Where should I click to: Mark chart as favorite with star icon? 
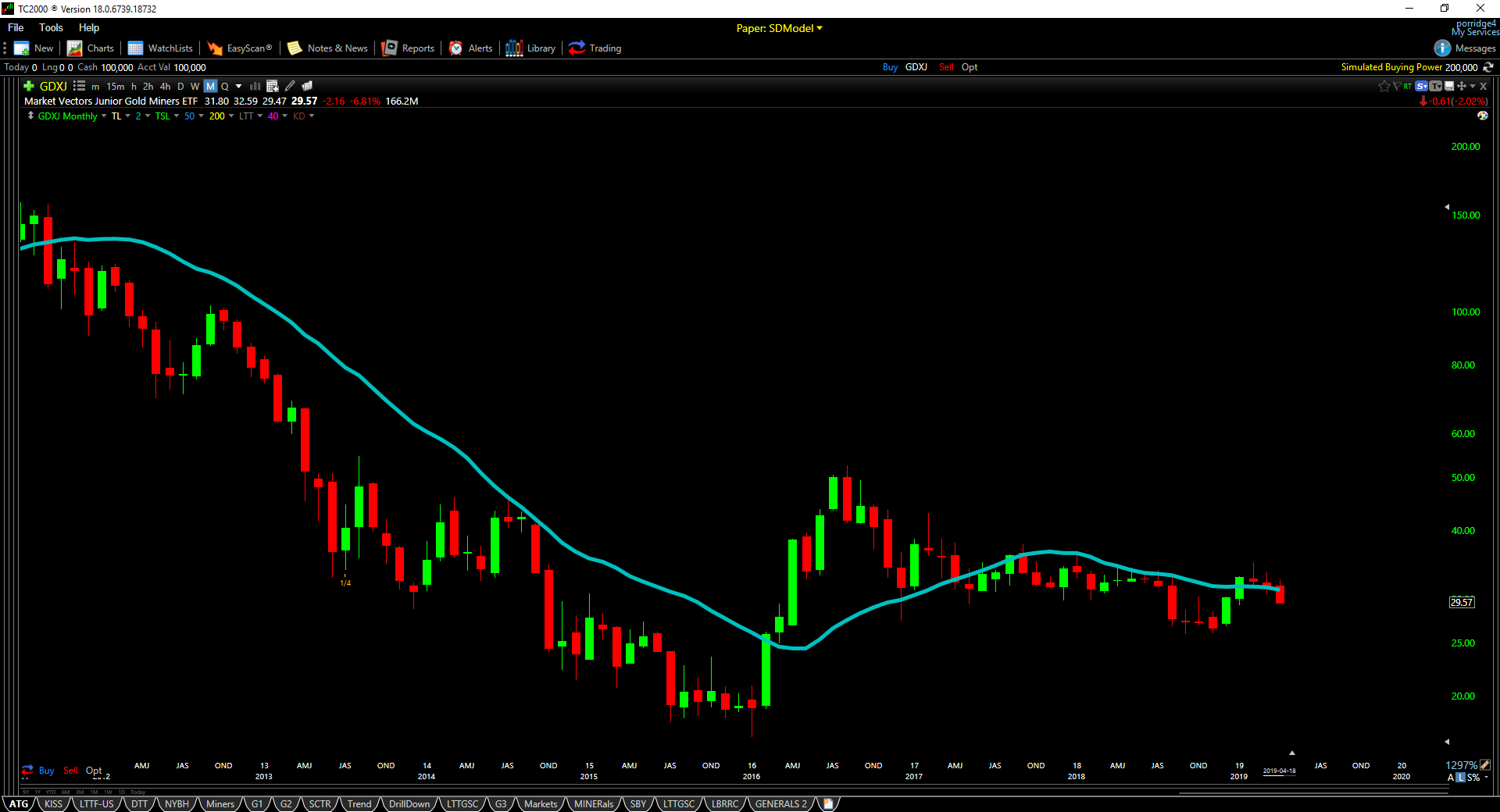1384,86
